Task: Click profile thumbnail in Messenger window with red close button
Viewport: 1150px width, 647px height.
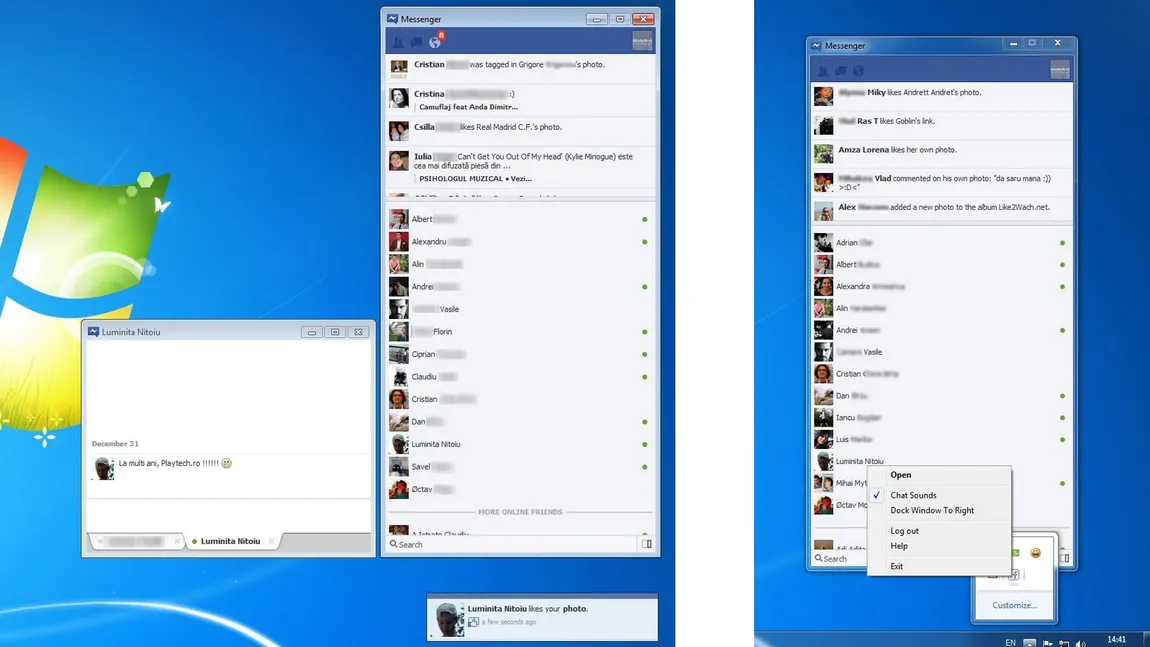Action: [642, 42]
